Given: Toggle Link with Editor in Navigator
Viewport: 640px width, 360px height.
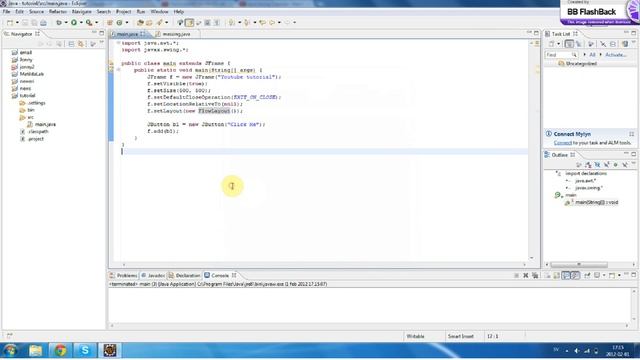Looking at the screenshot, I should [x=81, y=44].
